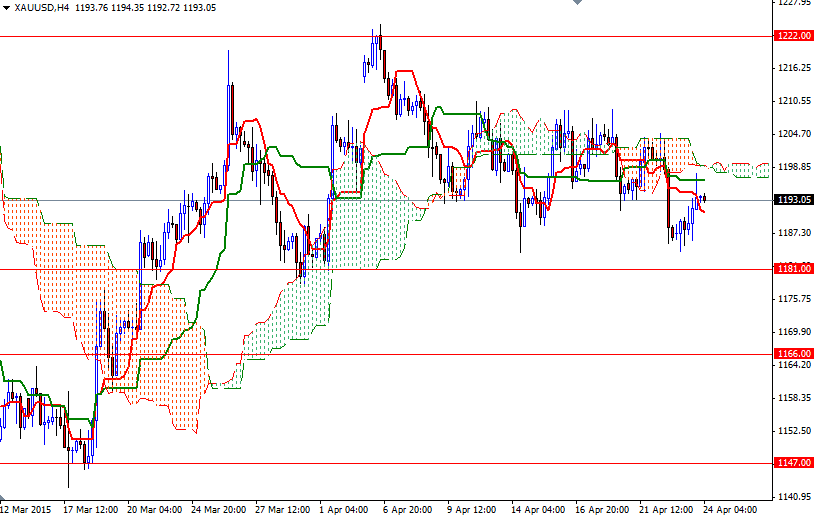Viewport: 814px width, 516px height.
Task: Click the gray chart shift marker at top
Action: (x=577, y=3)
